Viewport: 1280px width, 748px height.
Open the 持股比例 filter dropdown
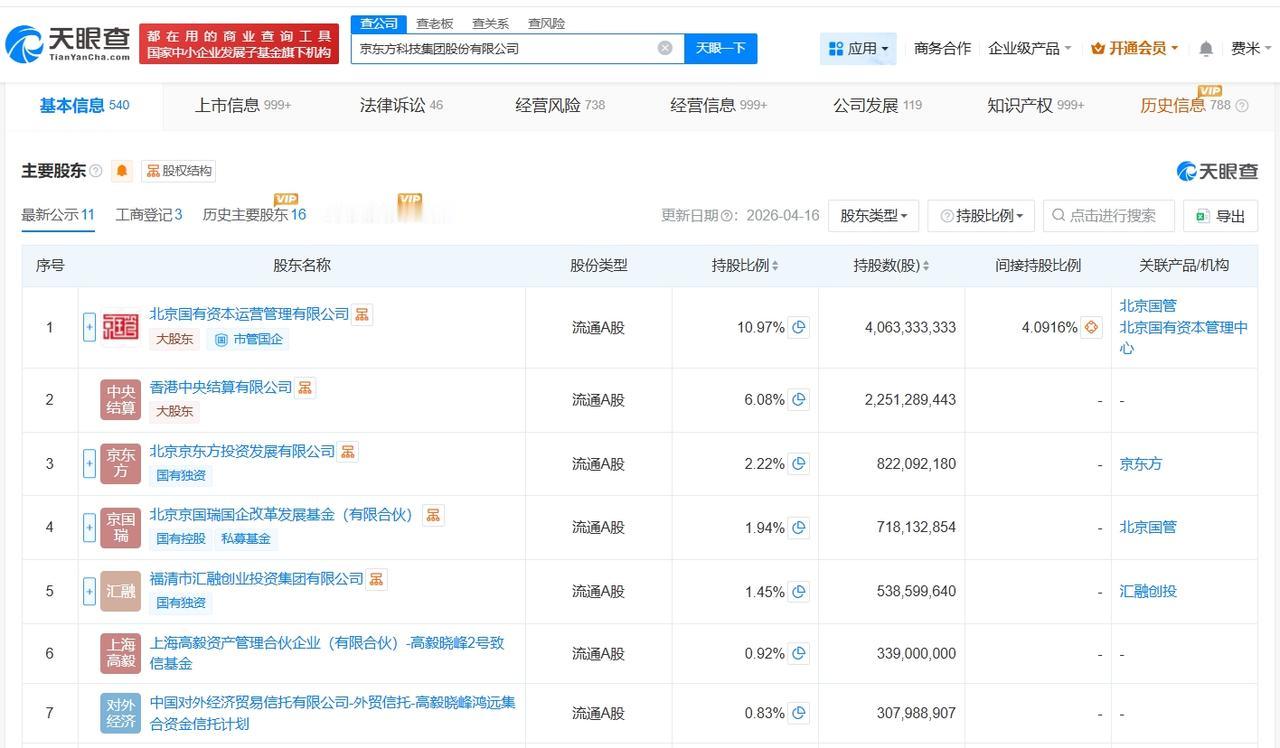pos(981,216)
